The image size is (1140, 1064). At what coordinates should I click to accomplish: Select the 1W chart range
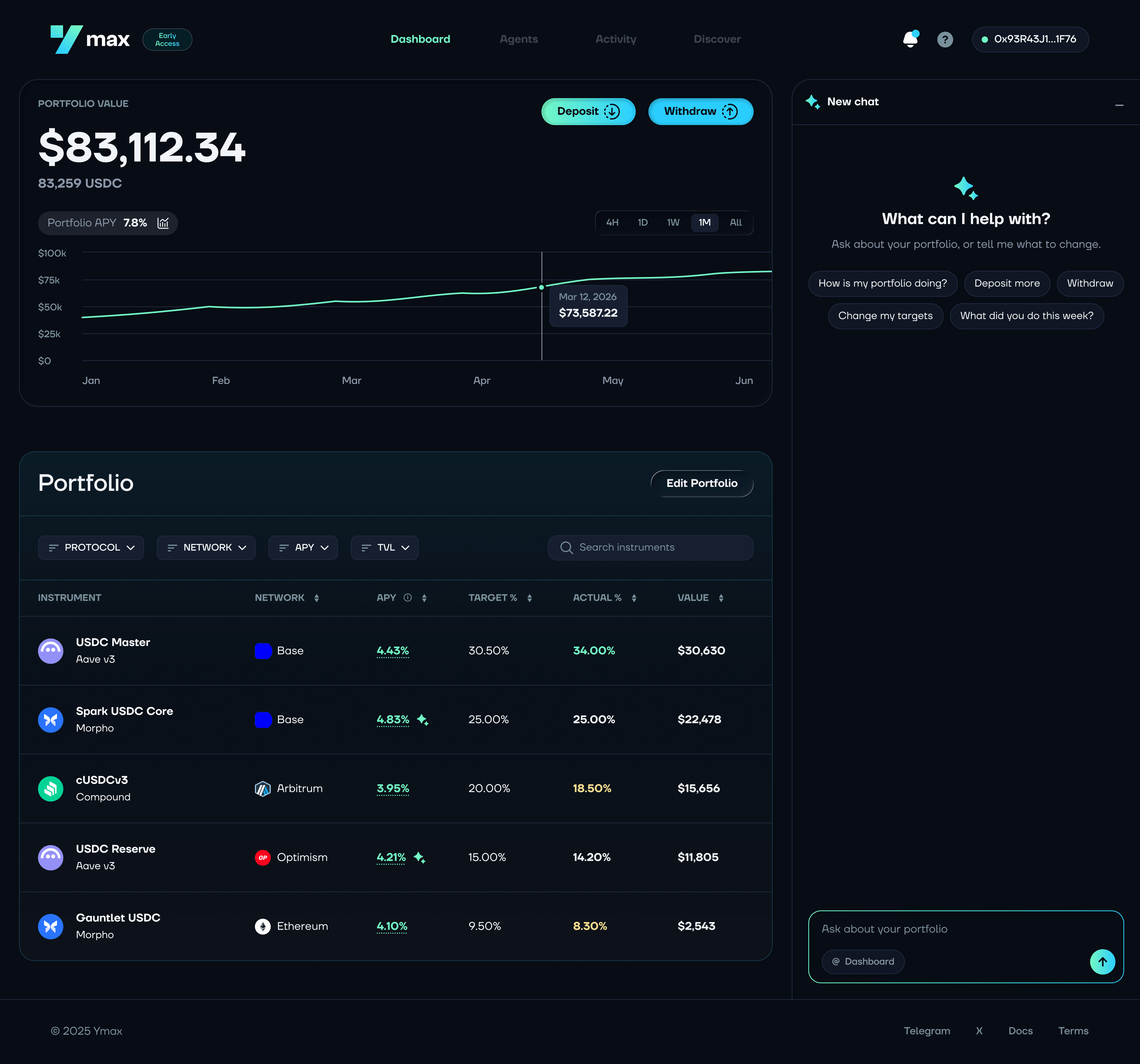pyautogui.click(x=673, y=223)
